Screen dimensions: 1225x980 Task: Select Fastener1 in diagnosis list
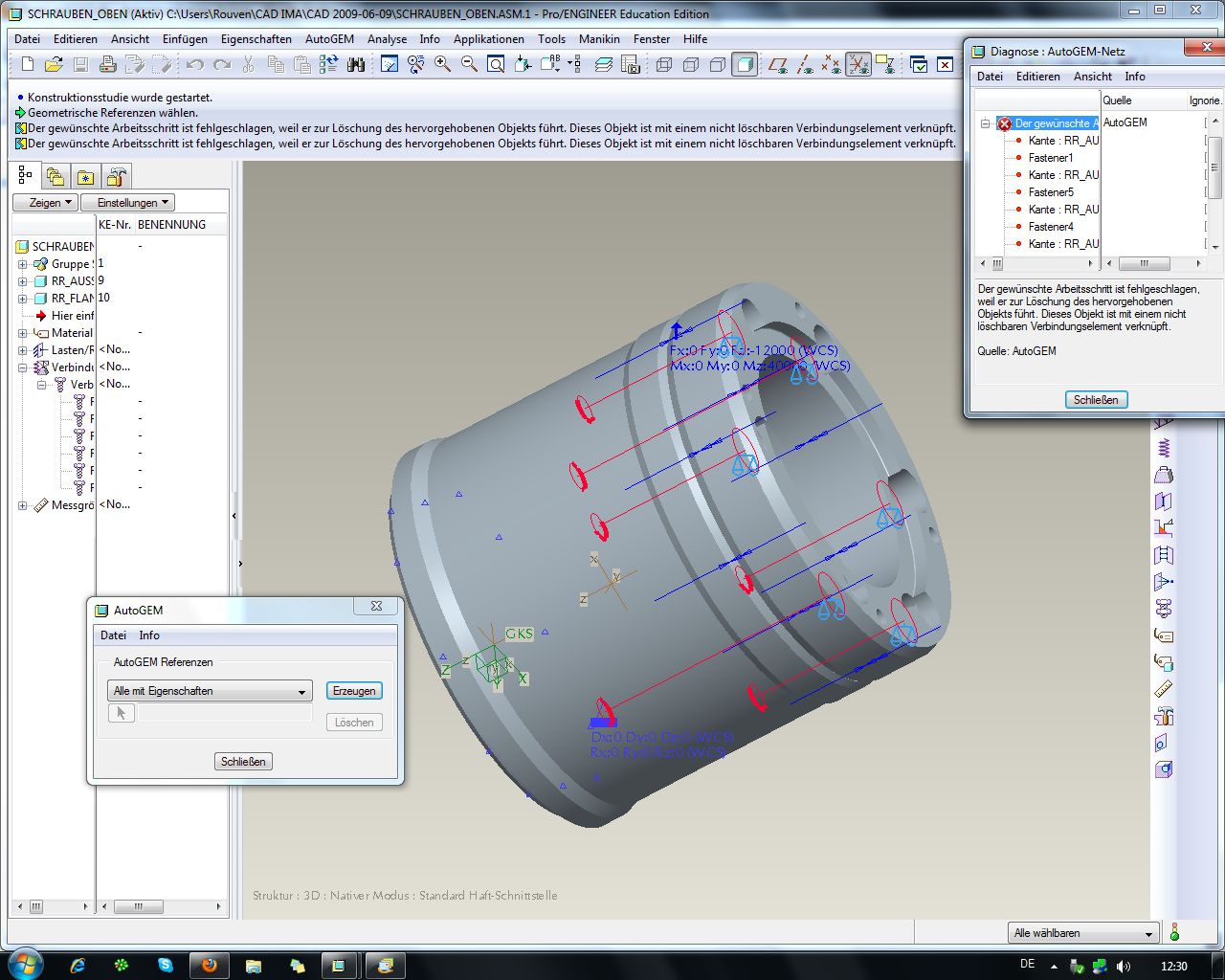pos(1051,158)
